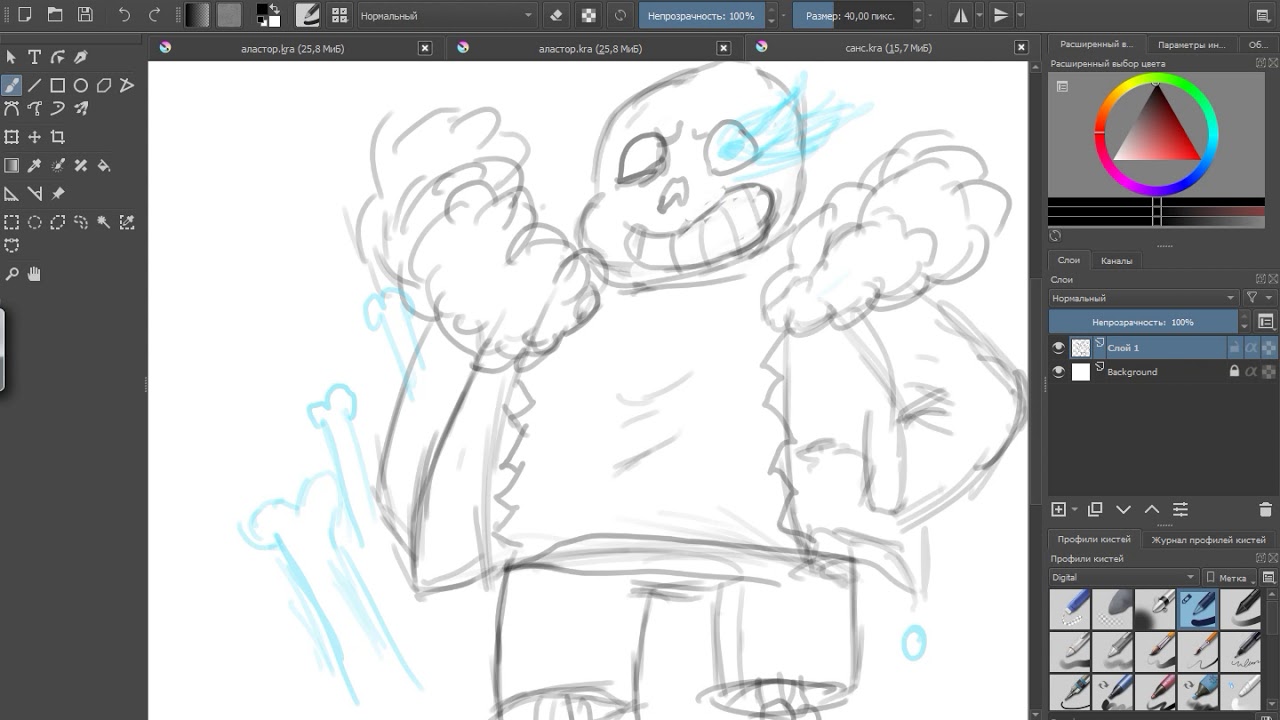Select the Magic Wand contiguous selection tool
The image size is (1280, 720).
point(104,223)
